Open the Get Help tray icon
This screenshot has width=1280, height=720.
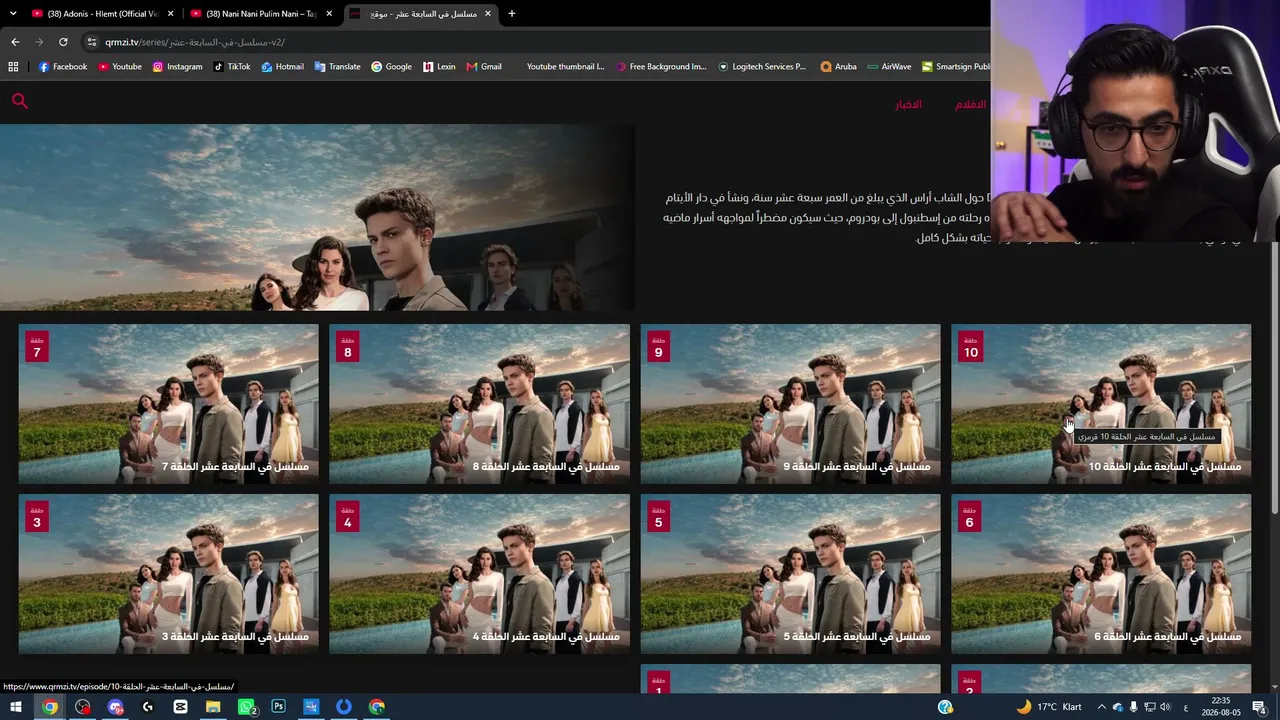(945, 707)
